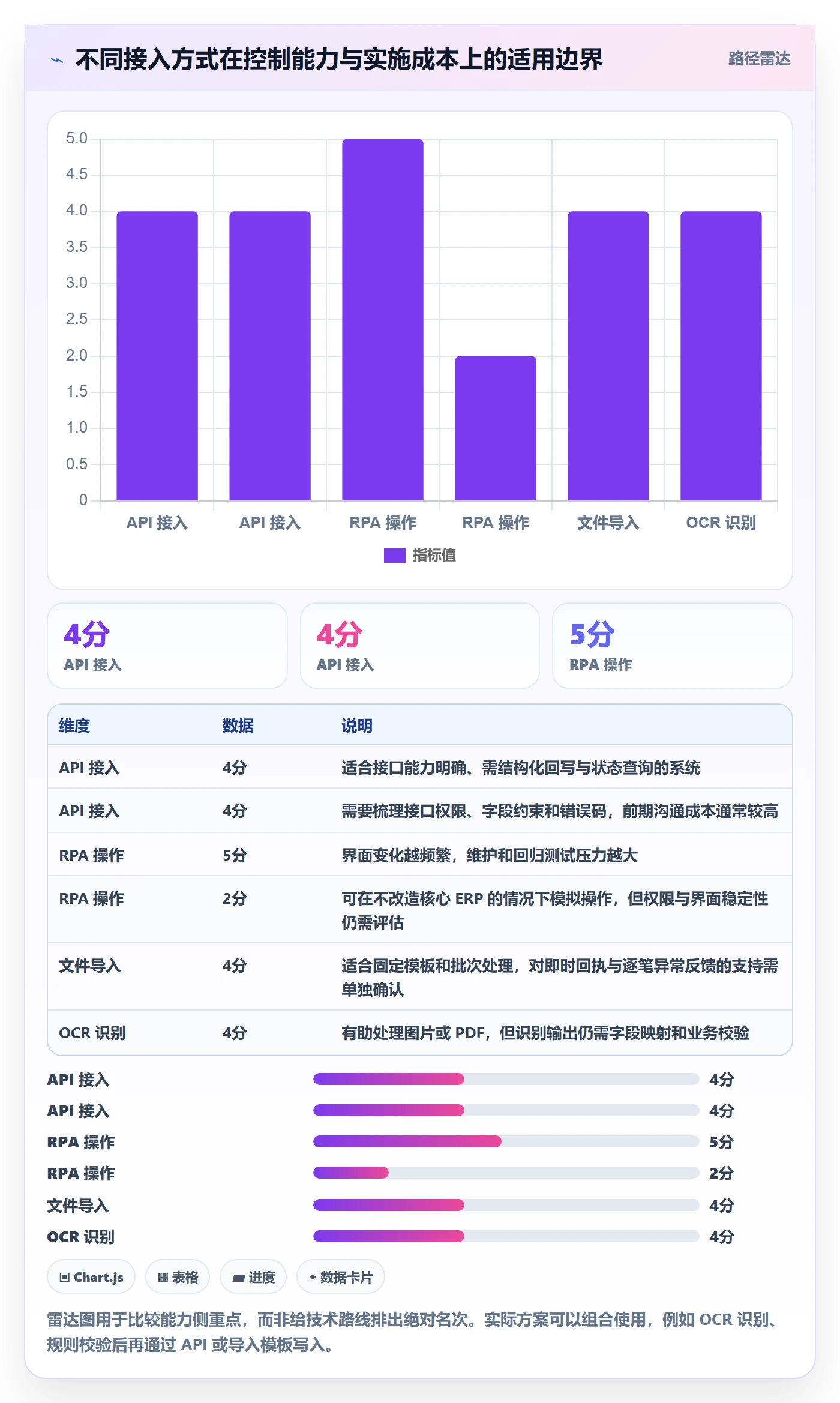Select the row 界面变化越频繁，维护和回归测试压力越大
840x1403 pixels.
pos(420,855)
